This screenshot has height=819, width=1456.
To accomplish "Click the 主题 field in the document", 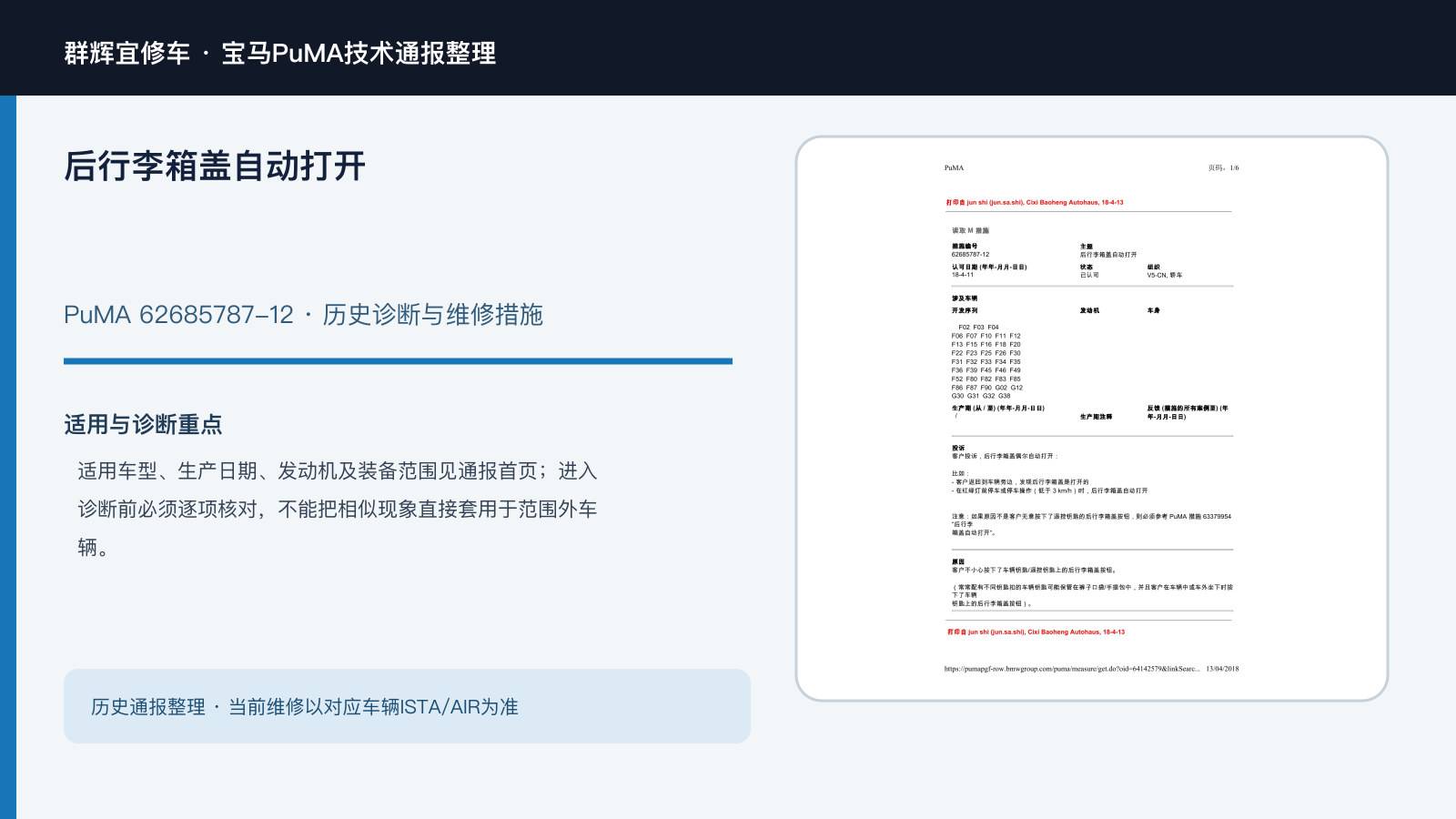I will point(1107,250).
